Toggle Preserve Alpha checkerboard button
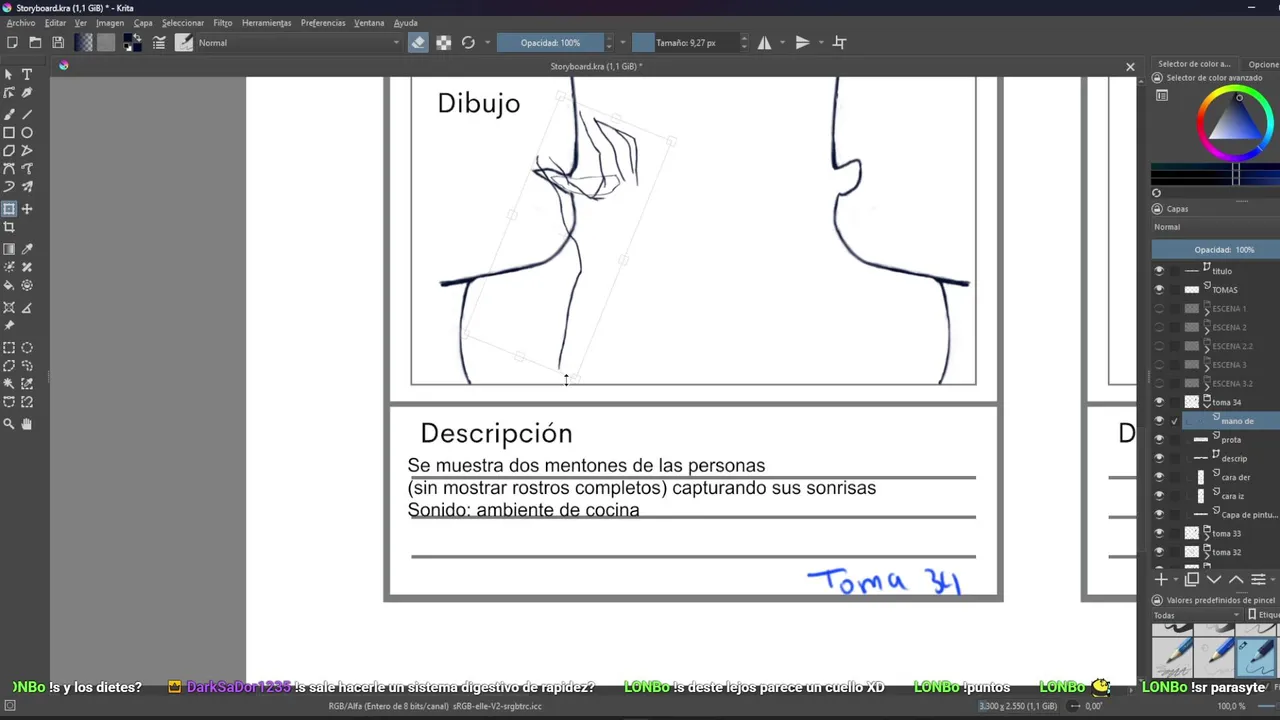The height and width of the screenshot is (720, 1280). [x=443, y=43]
